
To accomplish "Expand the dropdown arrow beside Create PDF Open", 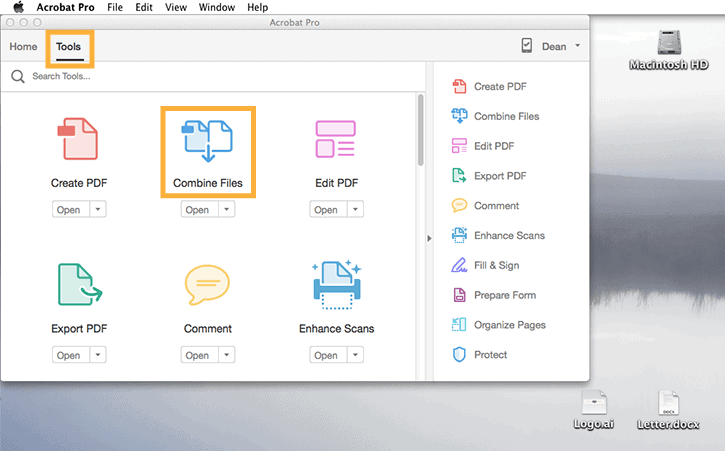I will 98,209.
